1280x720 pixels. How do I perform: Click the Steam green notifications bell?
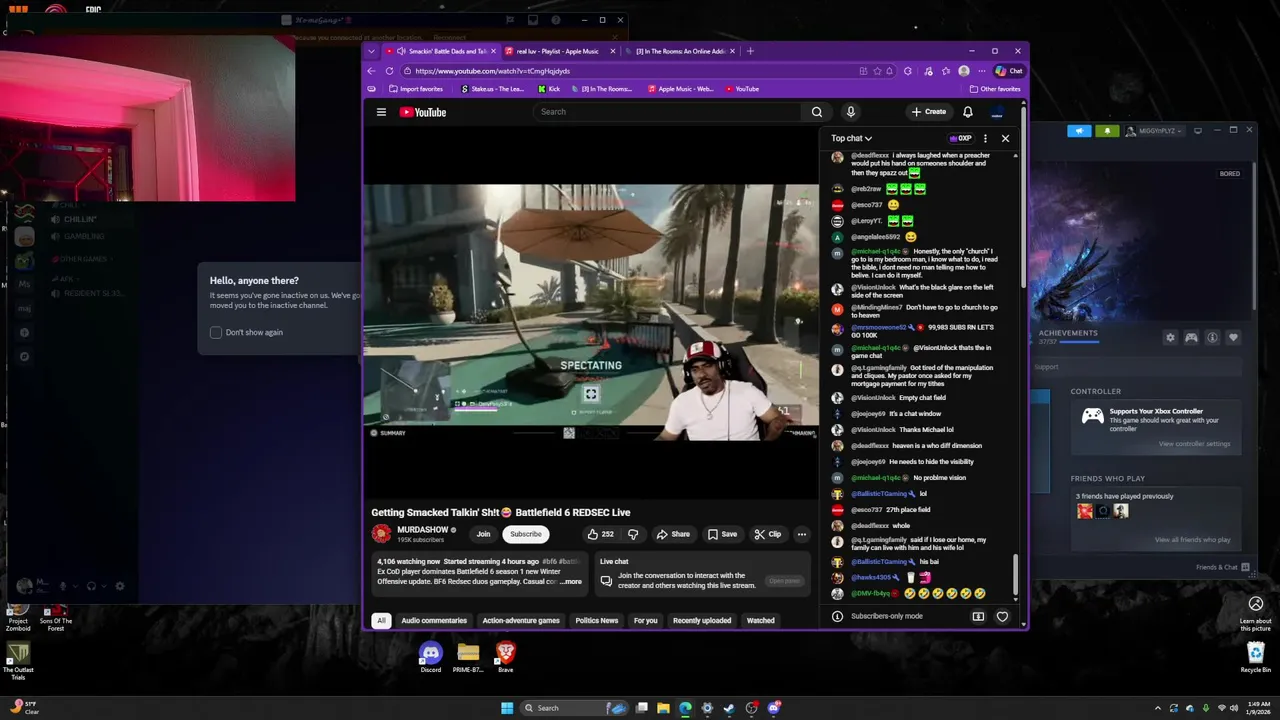pos(1106,131)
